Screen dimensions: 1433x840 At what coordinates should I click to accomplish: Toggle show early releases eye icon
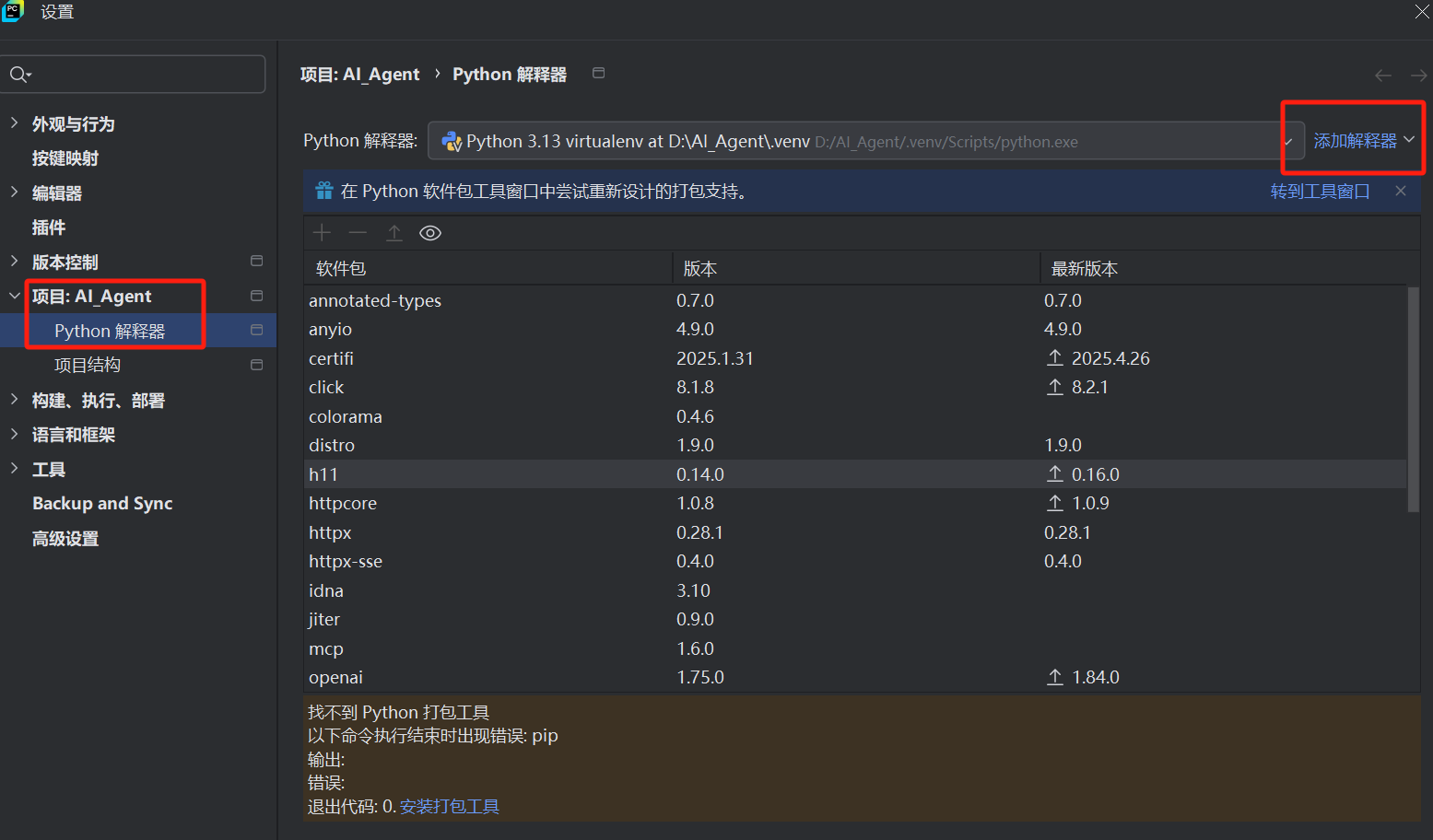[430, 233]
